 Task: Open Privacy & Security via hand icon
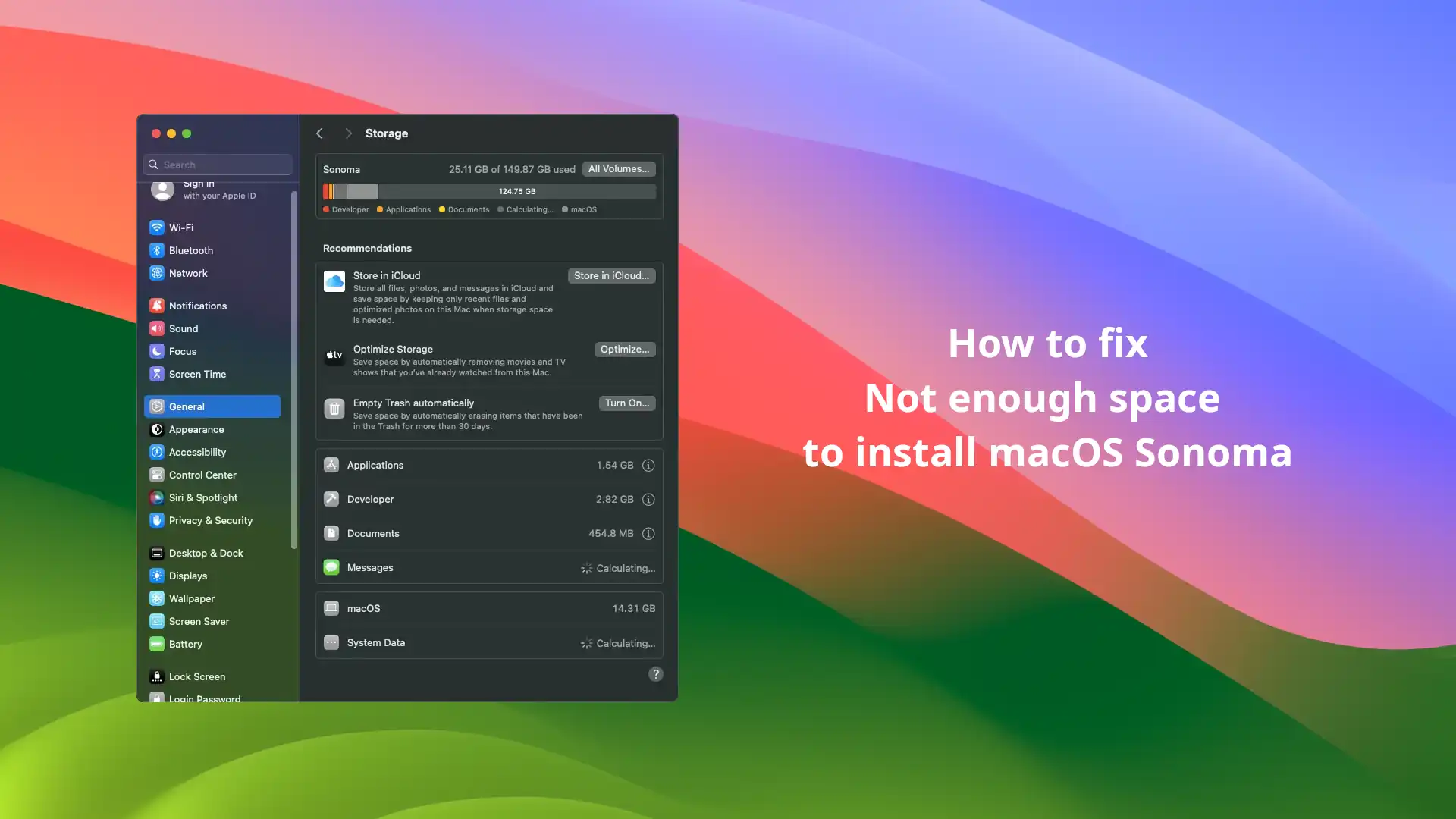click(x=157, y=520)
